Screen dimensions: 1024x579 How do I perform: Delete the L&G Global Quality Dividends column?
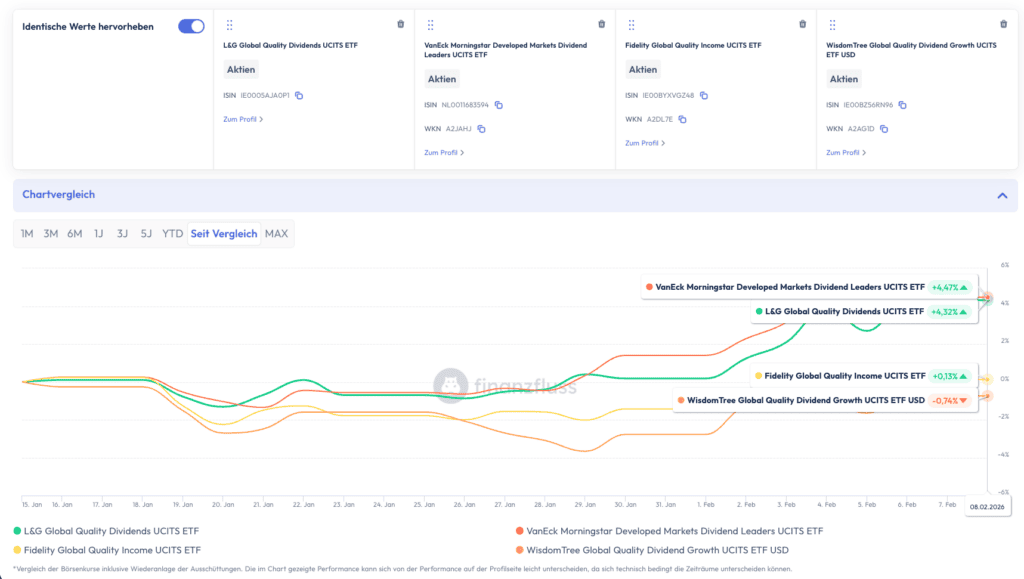coord(401,24)
